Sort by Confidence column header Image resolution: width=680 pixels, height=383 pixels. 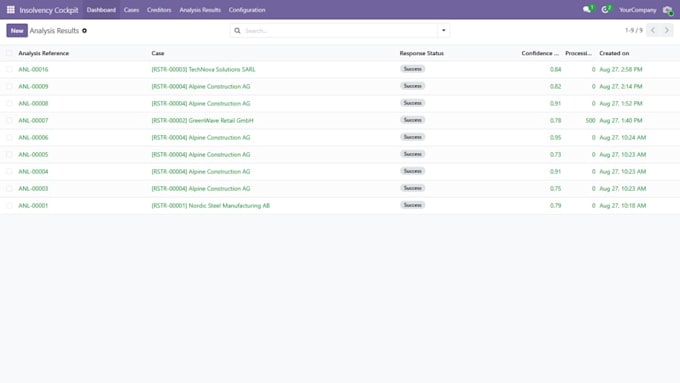[540, 53]
